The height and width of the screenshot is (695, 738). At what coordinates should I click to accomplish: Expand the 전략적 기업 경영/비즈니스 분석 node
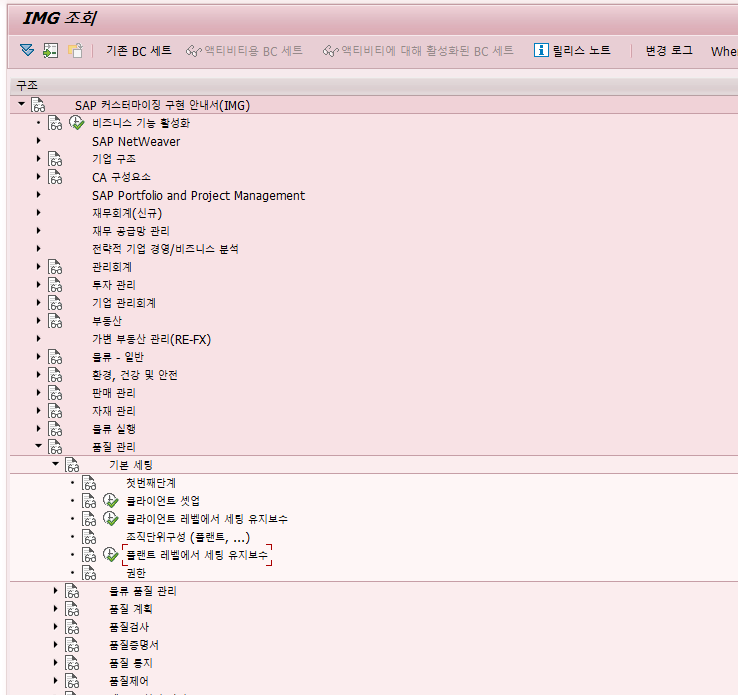coord(39,248)
